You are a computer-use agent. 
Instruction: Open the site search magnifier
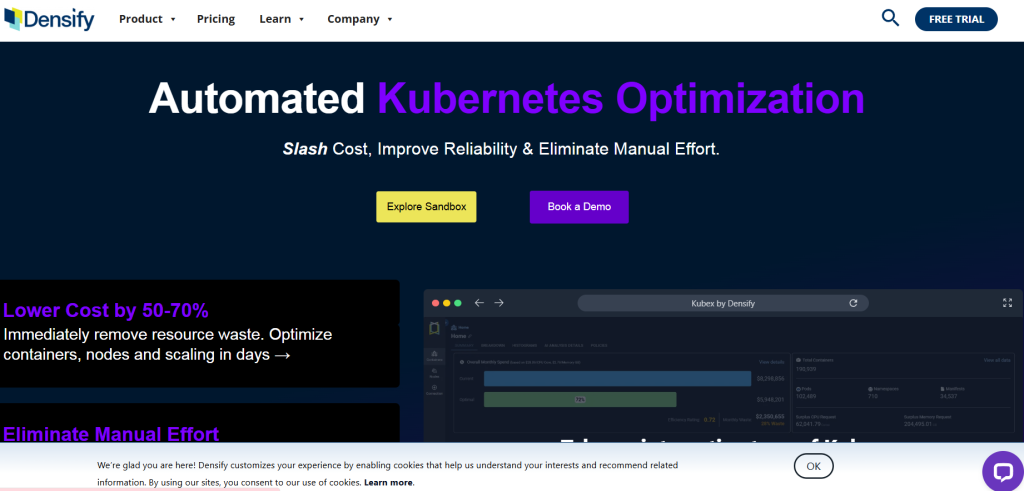pos(890,18)
